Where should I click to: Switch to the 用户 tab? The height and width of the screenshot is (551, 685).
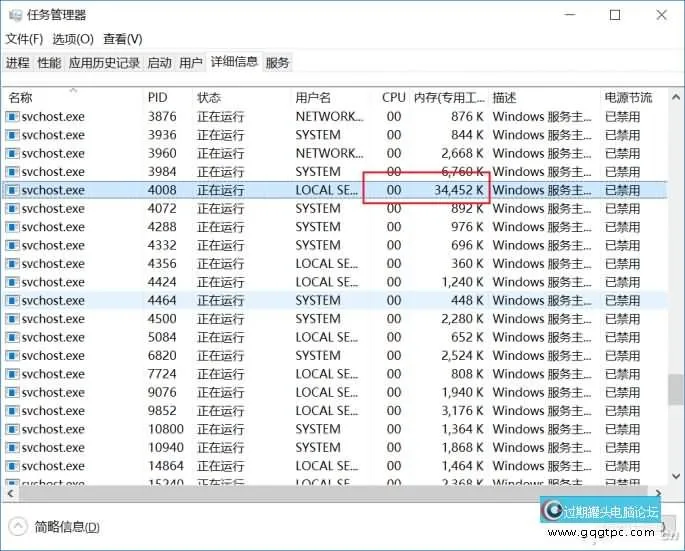click(x=191, y=63)
